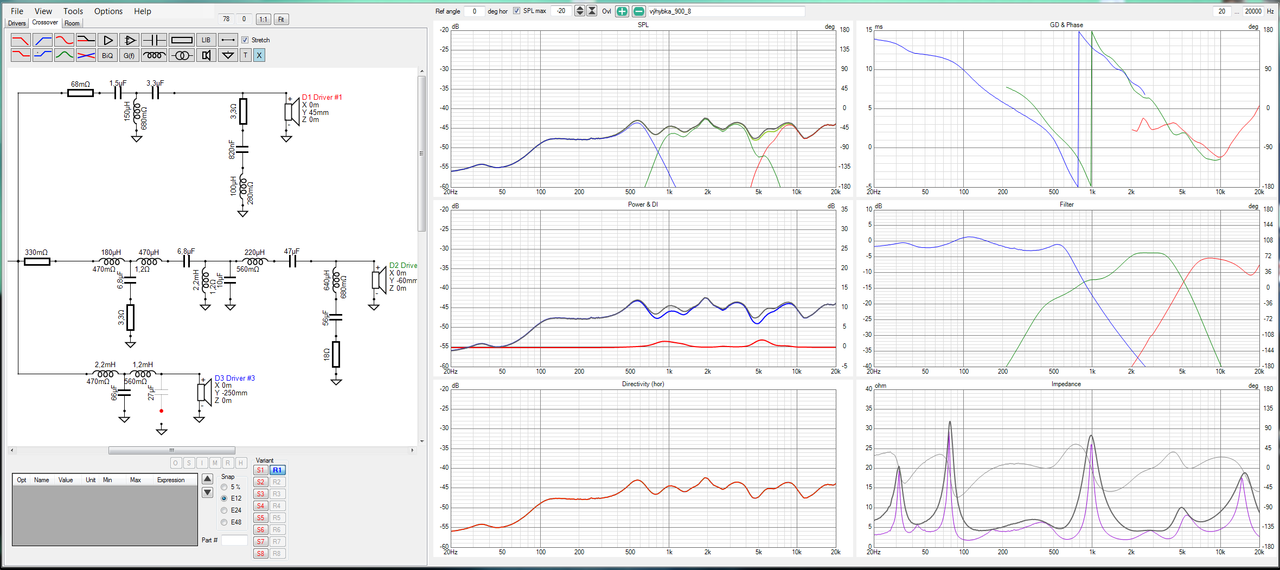Insert a wire connection
This screenshot has height=570, width=1280.
[x=228, y=40]
